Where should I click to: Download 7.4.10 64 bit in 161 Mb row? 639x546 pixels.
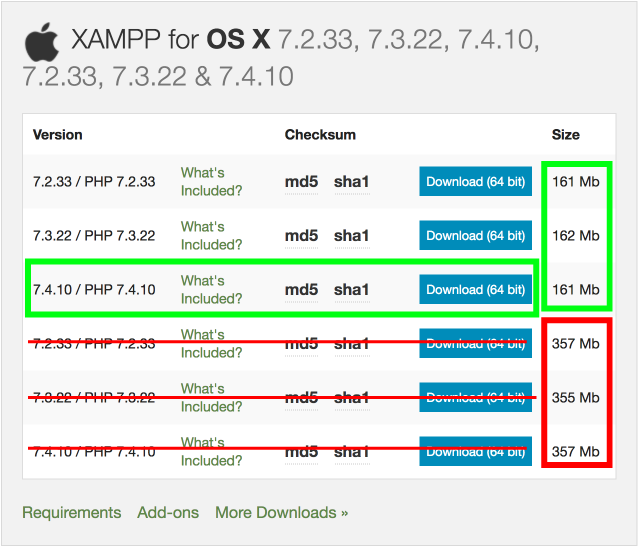point(475,290)
